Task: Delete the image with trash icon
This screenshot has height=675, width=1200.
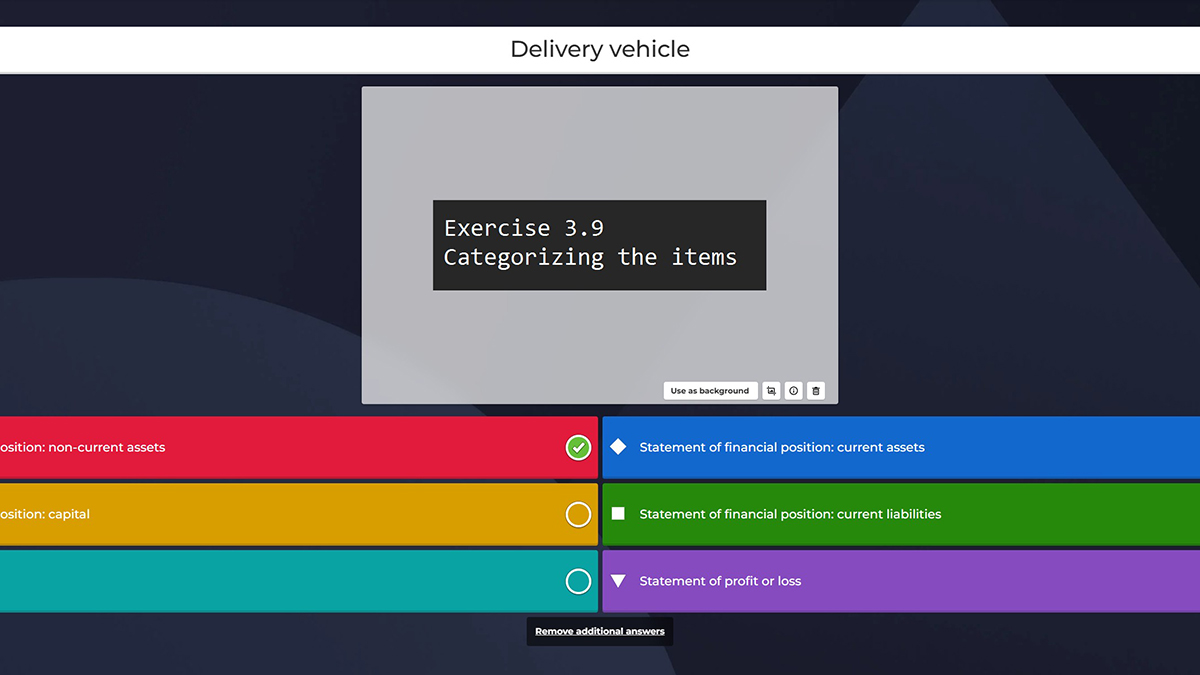Action: (x=816, y=391)
